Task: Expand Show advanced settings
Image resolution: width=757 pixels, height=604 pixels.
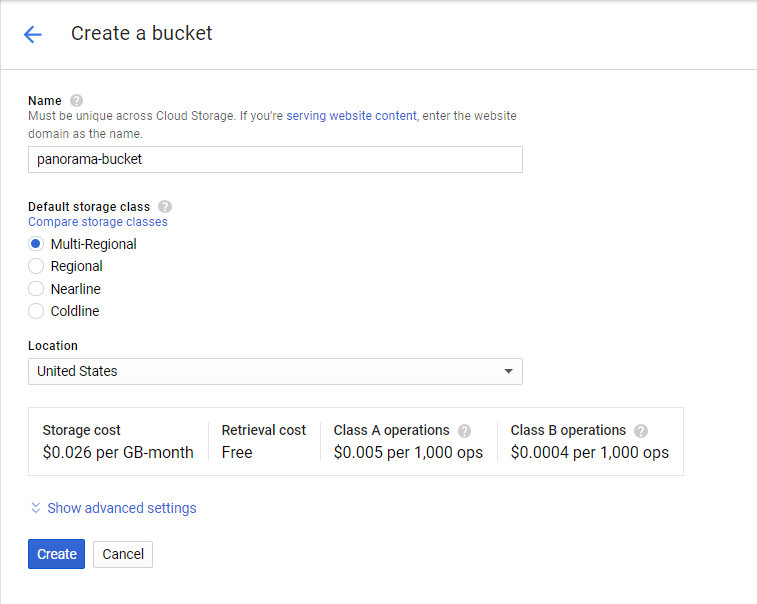Action: [121, 508]
